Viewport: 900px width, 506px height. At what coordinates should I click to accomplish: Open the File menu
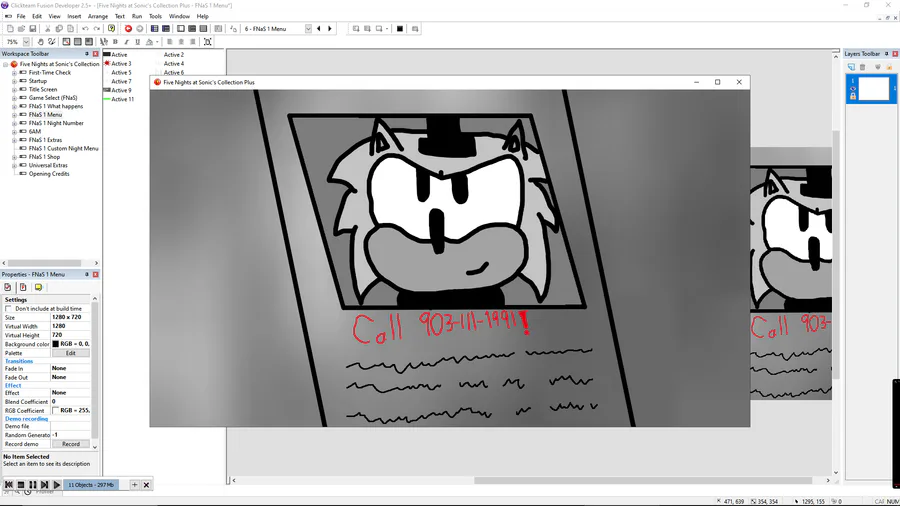(21, 17)
